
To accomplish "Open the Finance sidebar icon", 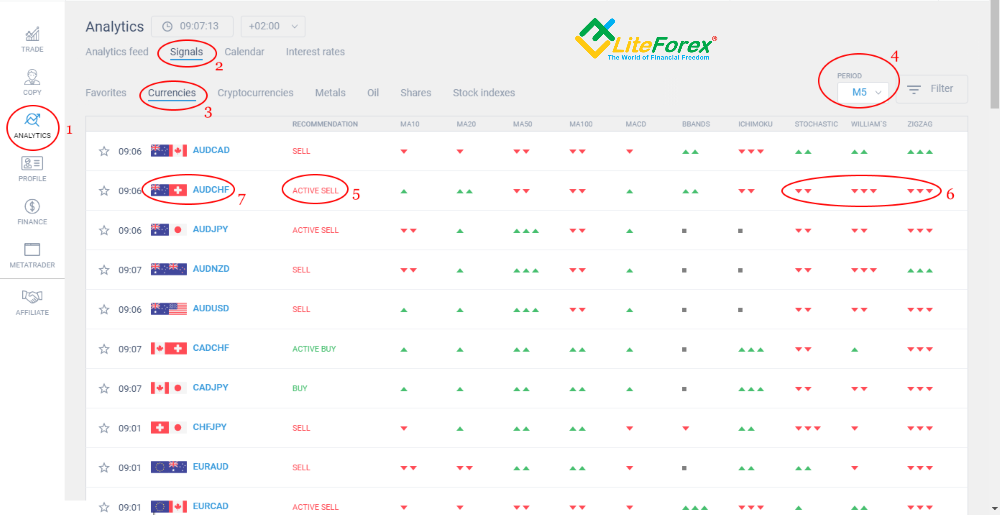I will click(x=32, y=212).
